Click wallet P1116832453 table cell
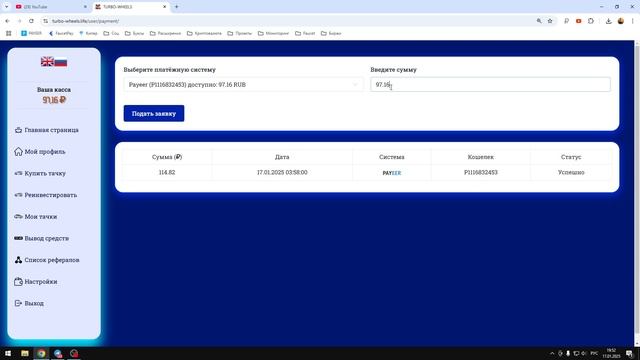This screenshot has height=360, width=640. [x=480, y=172]
